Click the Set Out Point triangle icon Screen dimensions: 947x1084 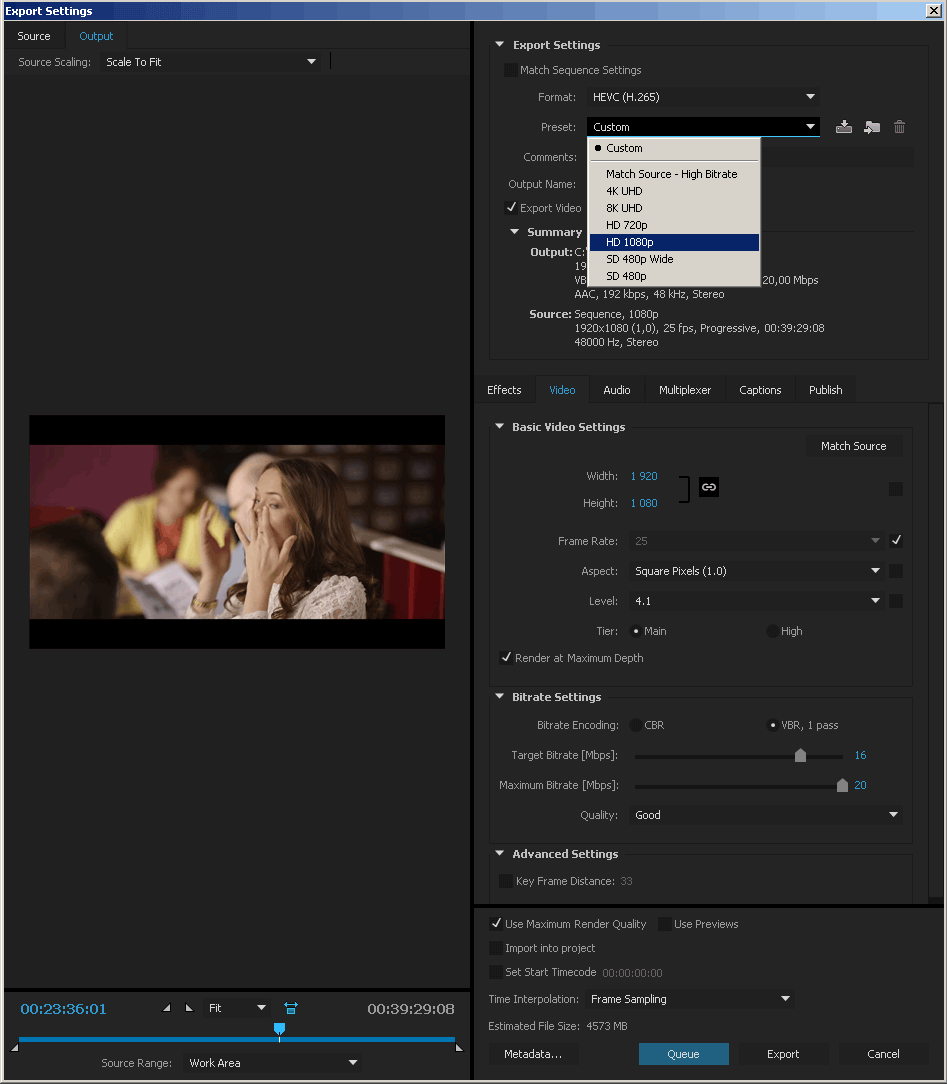pos(189,1008)
